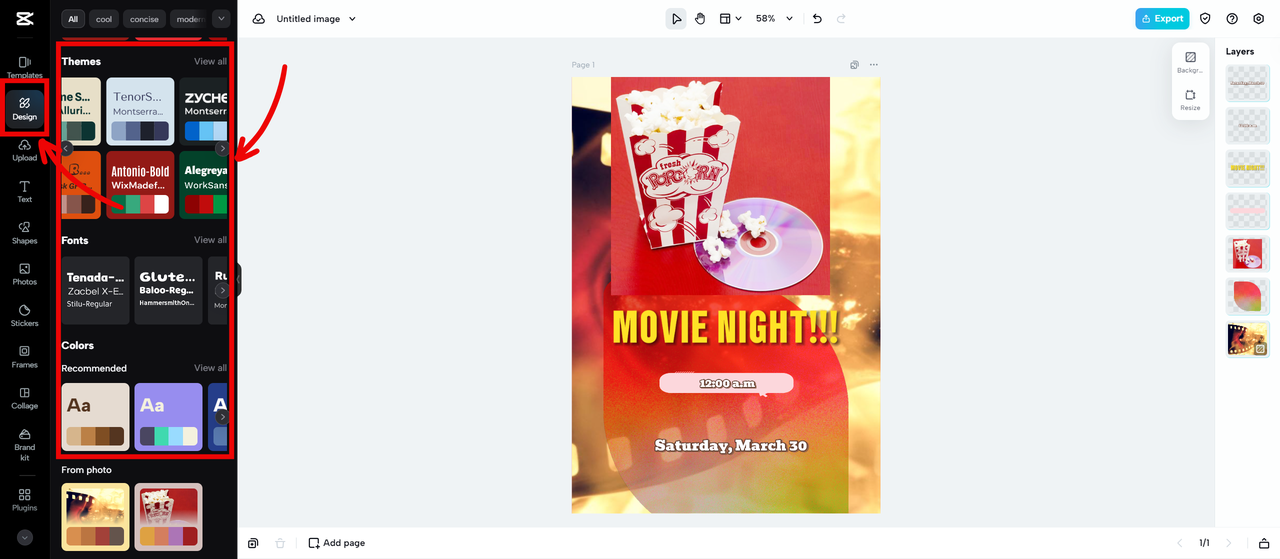Apply the TenorSans Montserrat theme
This screenshot has width=1280, height=559.
tap(140, 111)
